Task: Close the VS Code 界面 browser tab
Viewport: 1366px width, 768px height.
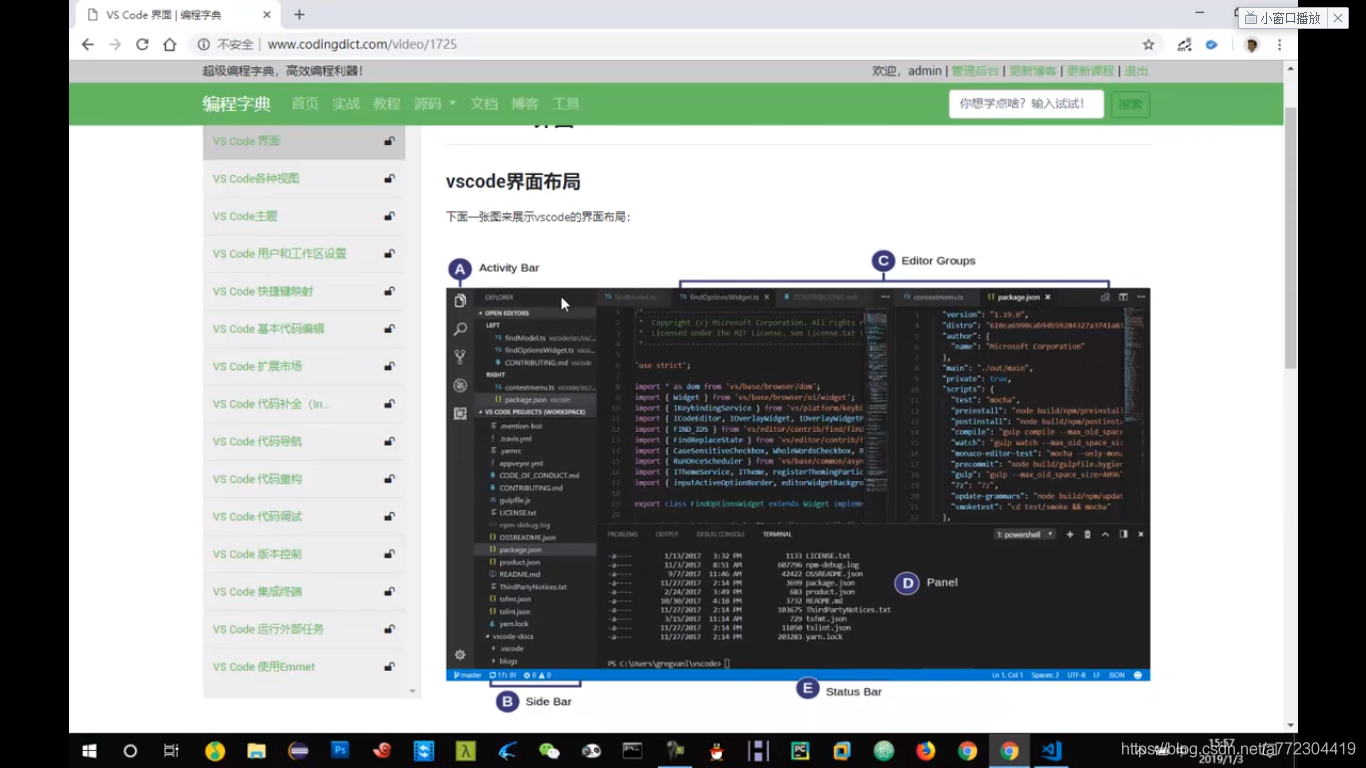Action: click(x=266, y=15)
